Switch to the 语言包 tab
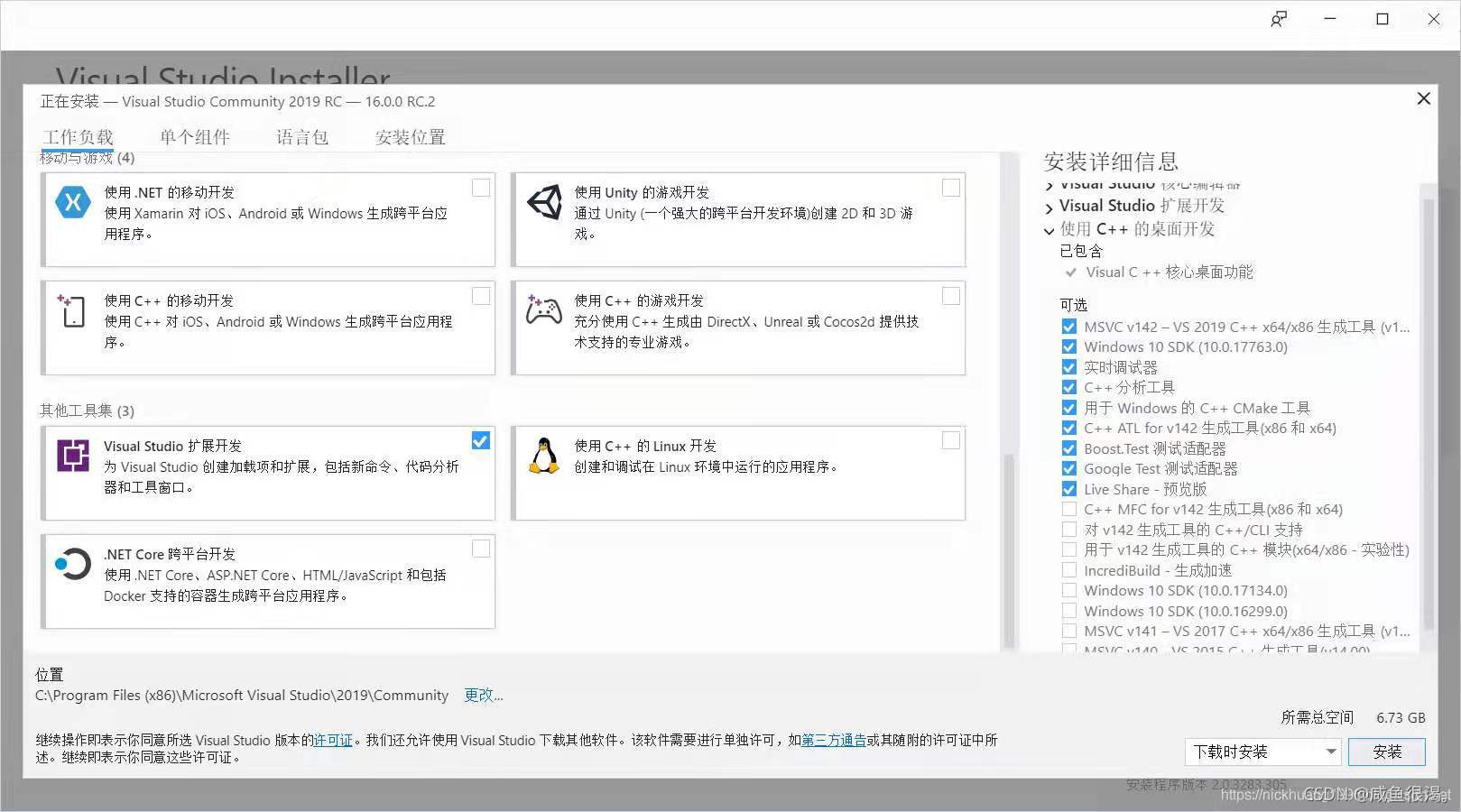The width and height of the screenshot is (1461, 812). (301, 136)
